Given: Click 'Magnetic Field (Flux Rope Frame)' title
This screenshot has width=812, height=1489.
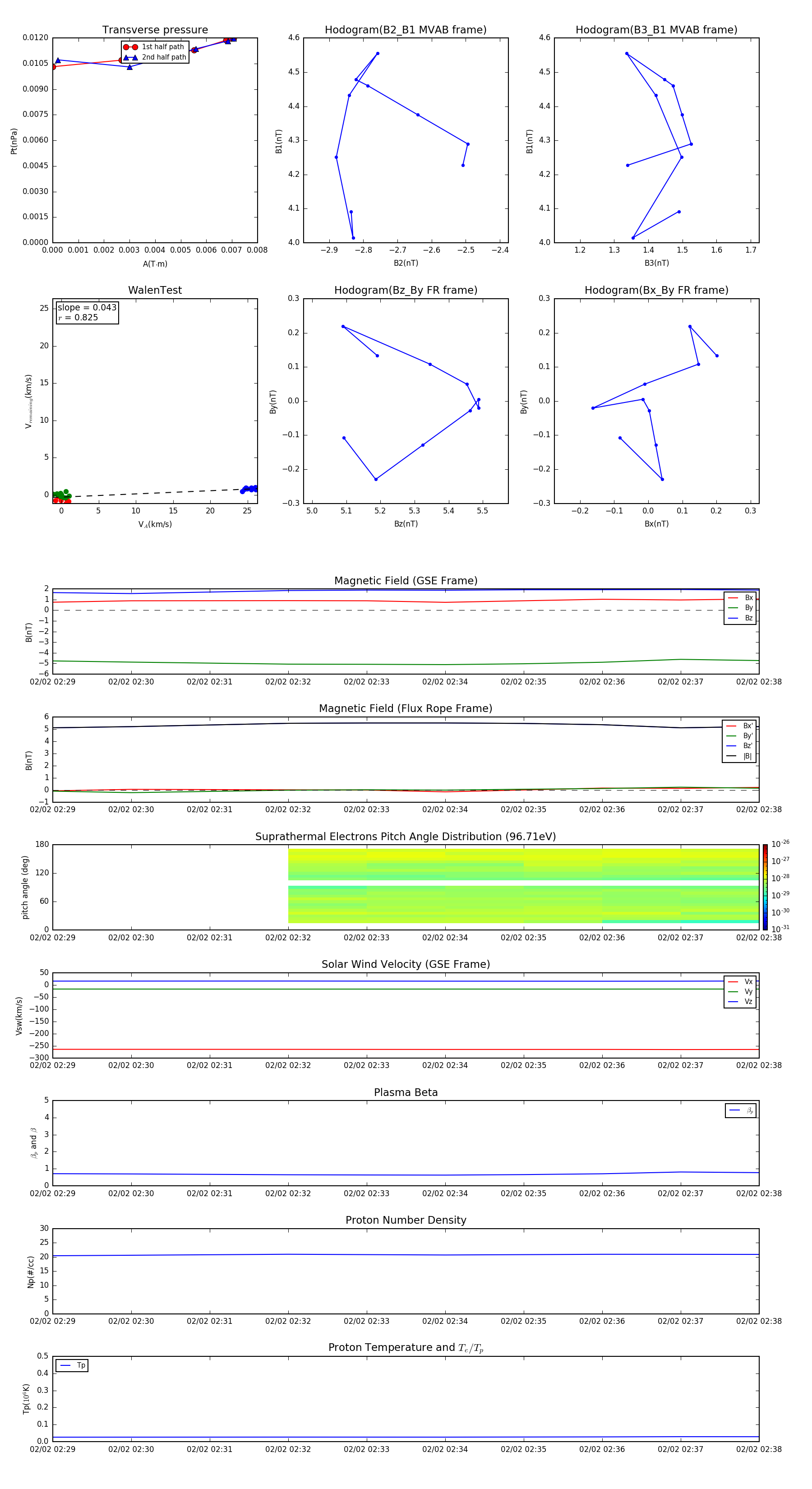Looking at the screenshot, I should coord(406,709).
